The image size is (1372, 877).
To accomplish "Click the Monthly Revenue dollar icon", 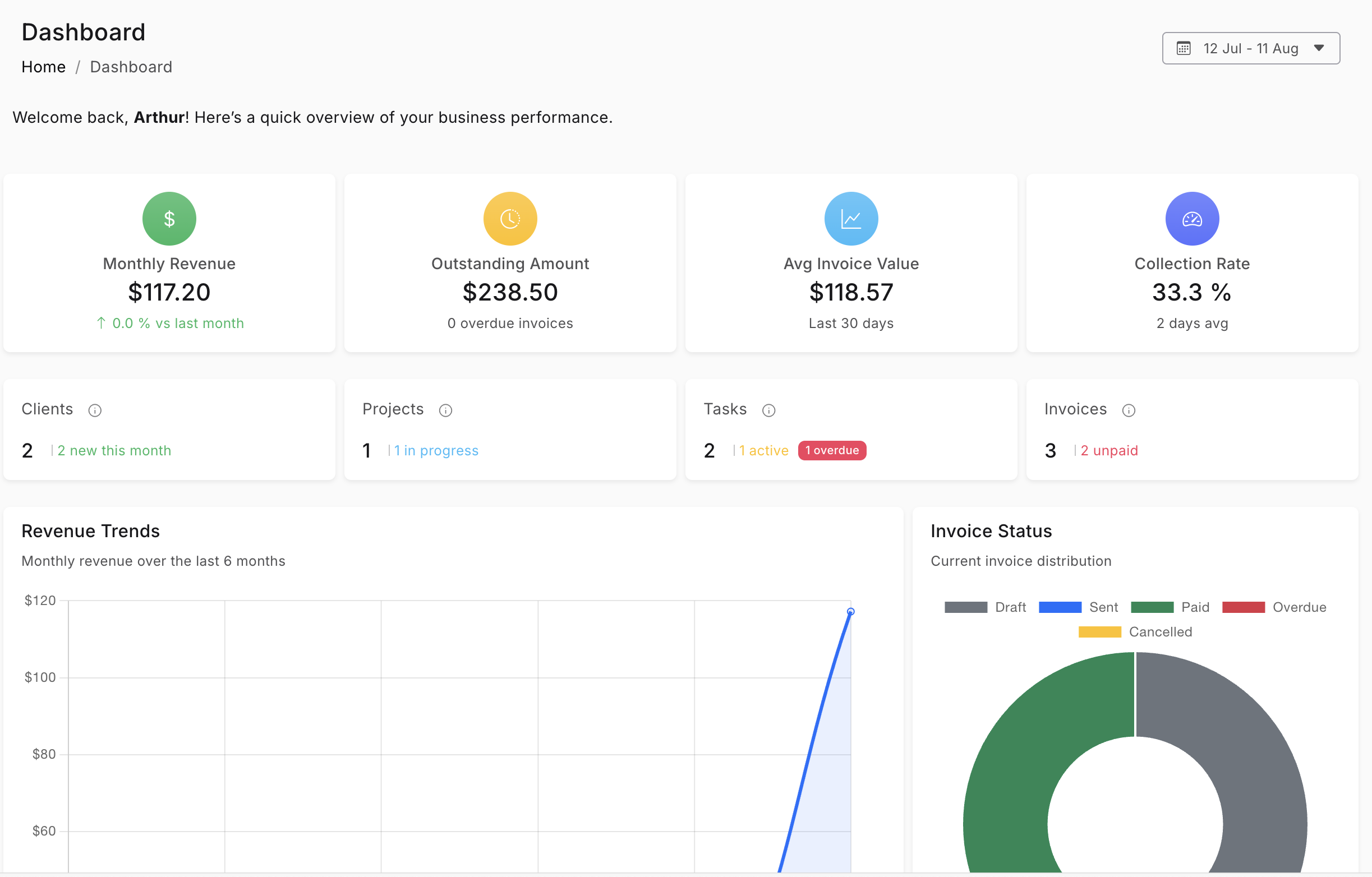I will (169, 218).
